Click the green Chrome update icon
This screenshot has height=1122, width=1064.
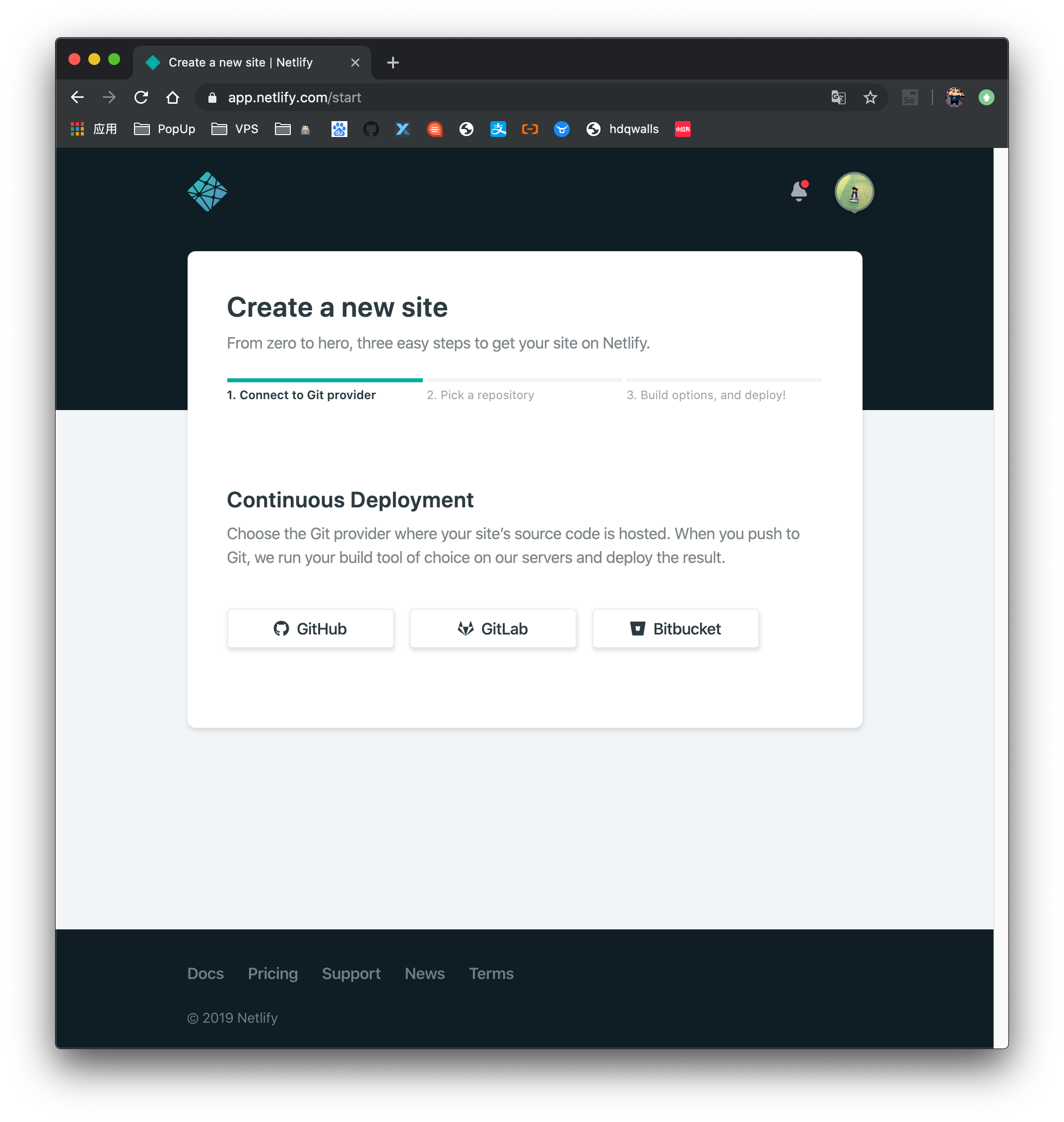point(986,98)
